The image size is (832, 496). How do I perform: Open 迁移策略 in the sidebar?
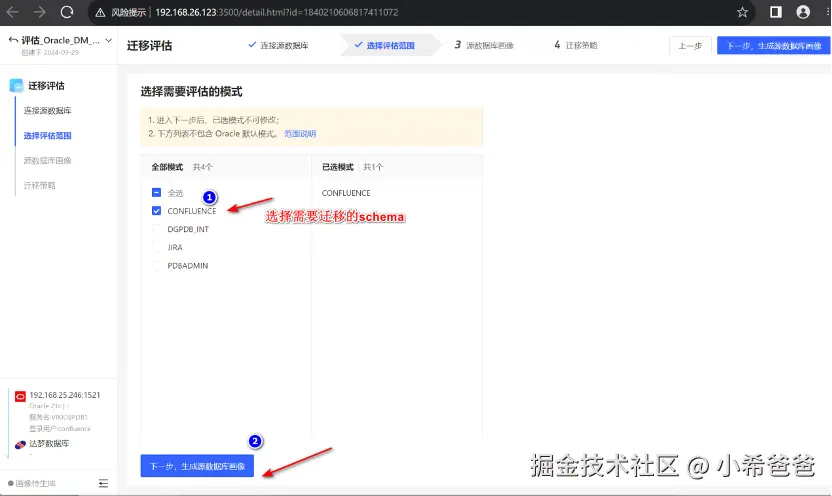pos(39,185)
